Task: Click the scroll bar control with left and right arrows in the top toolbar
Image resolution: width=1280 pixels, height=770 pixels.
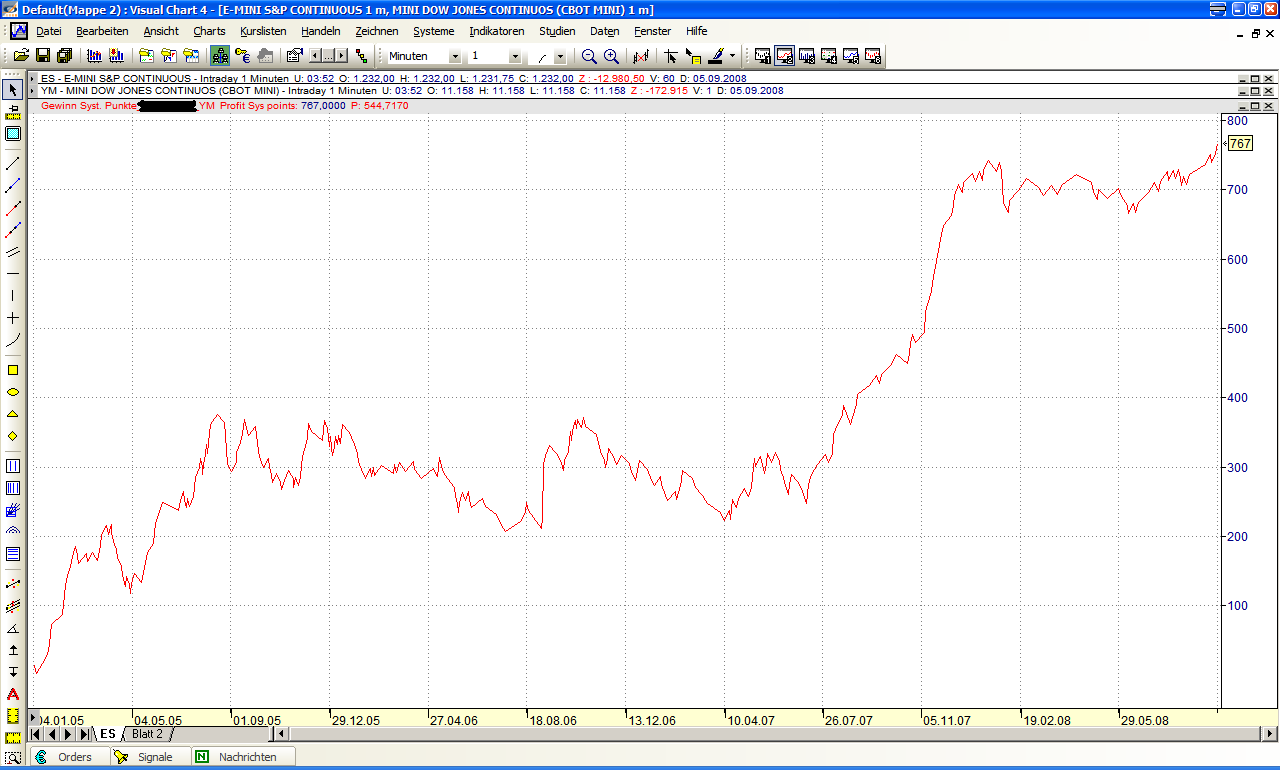Action: [328, 56]
